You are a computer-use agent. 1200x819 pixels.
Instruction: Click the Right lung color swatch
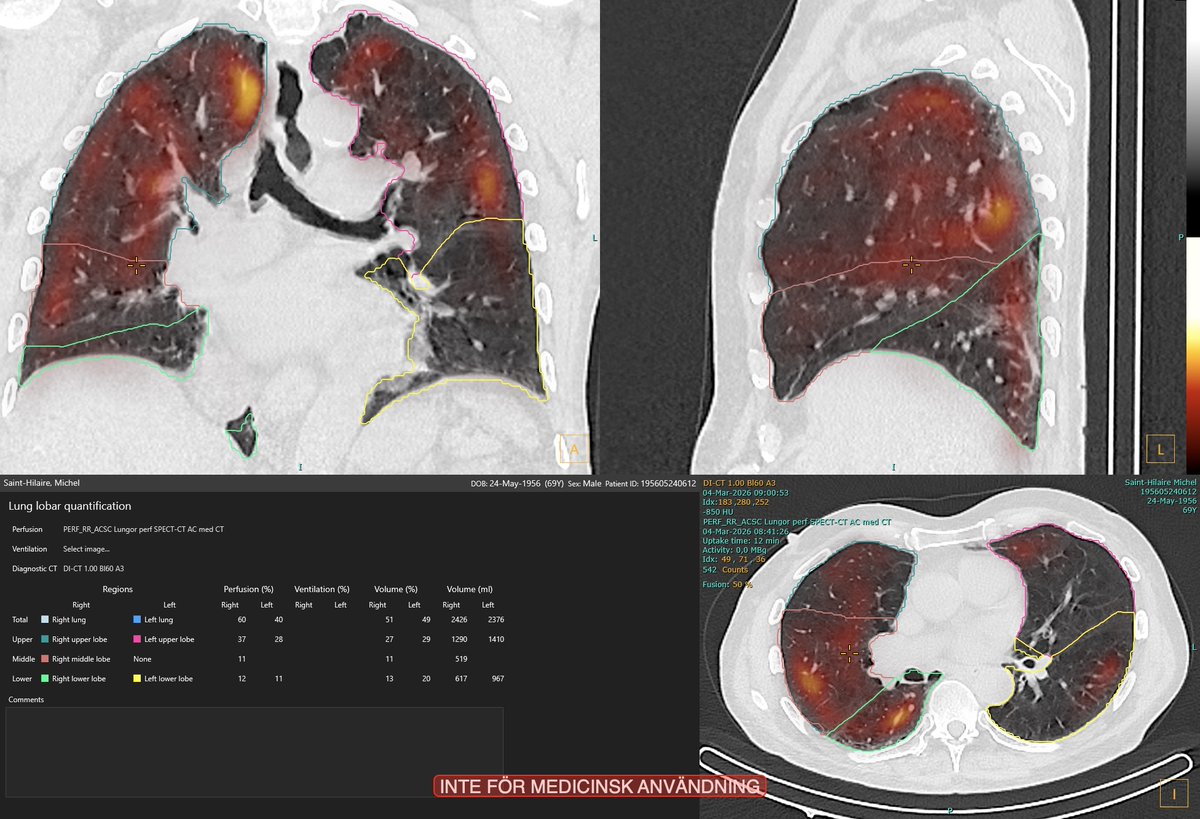[44, 620]
